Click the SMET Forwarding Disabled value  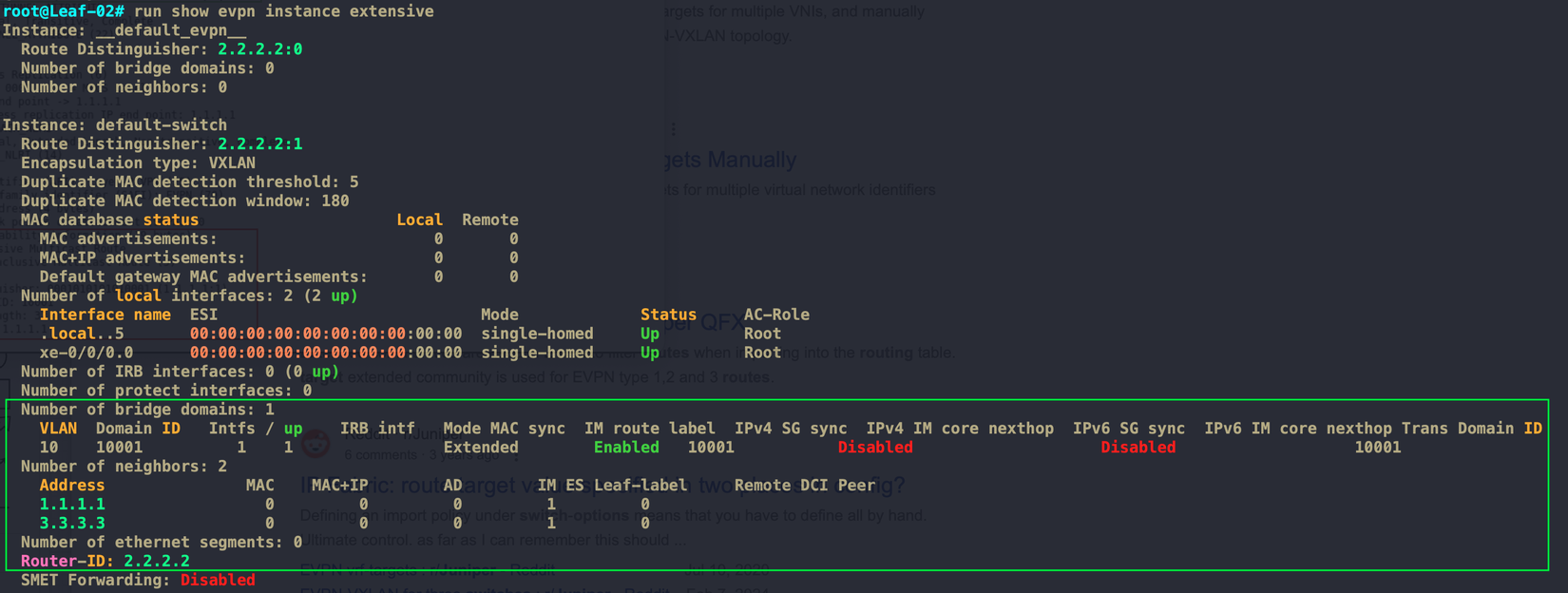pyautogui.click(x=218, y=581)
